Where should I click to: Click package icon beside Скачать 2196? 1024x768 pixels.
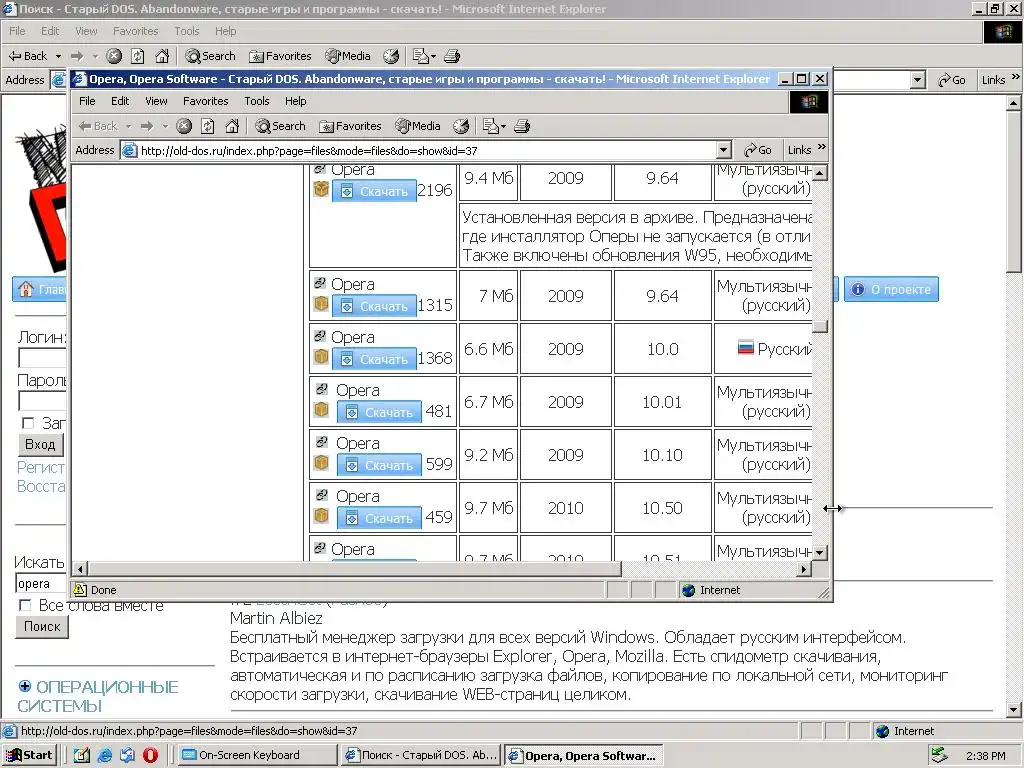coord(321,189)
